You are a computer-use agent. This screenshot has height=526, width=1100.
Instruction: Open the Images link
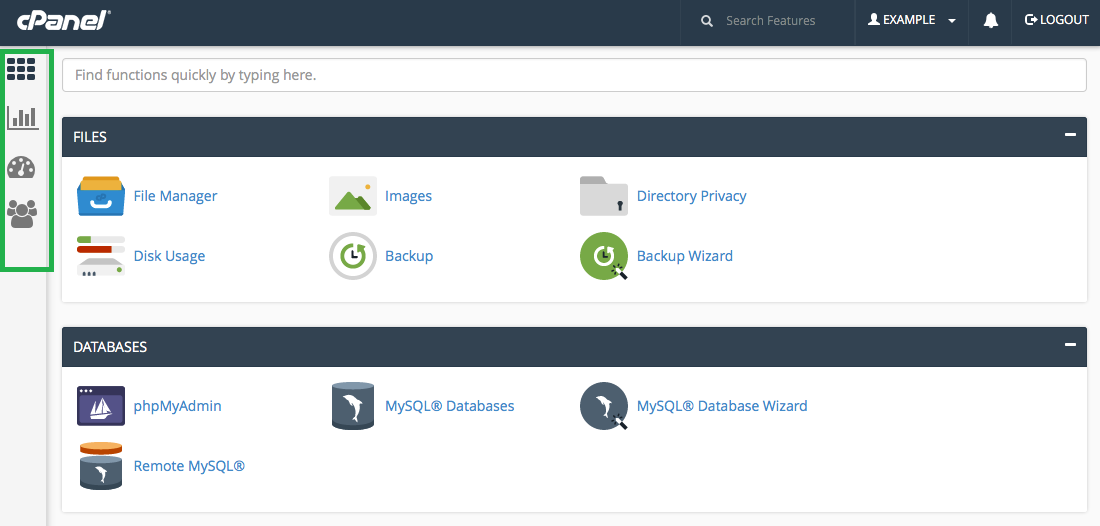408,196
